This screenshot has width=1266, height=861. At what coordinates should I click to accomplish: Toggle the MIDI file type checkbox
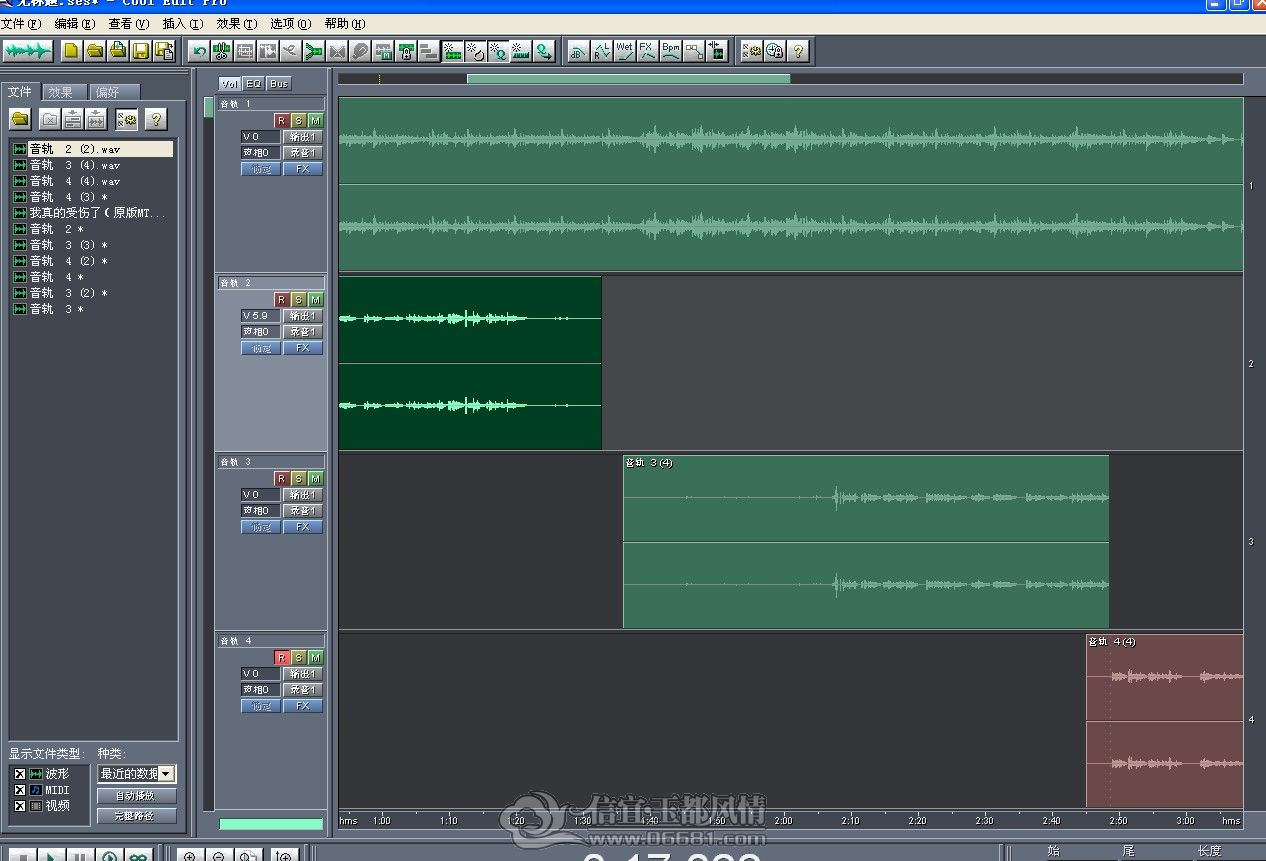point(20,790)
